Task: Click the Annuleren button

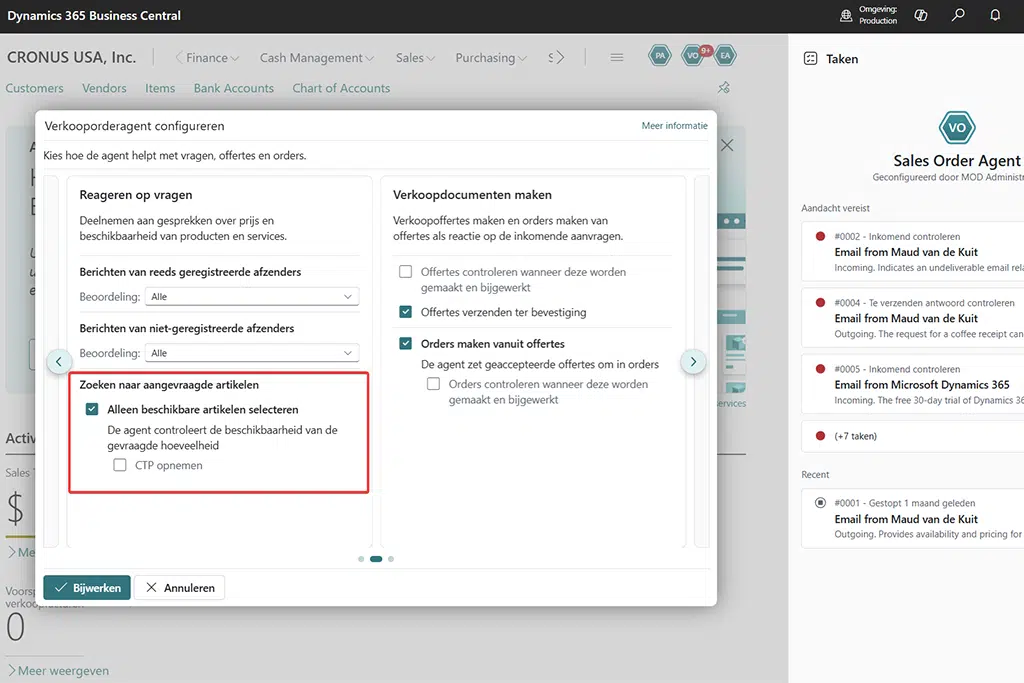Action: click(180, 588)
